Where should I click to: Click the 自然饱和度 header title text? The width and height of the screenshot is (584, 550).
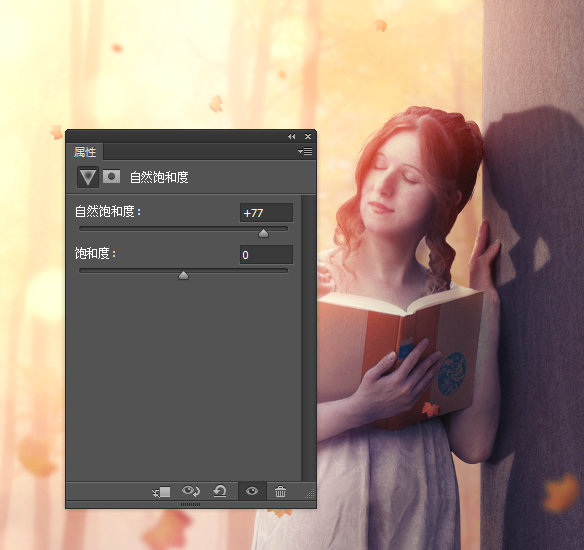click(159, 177)
